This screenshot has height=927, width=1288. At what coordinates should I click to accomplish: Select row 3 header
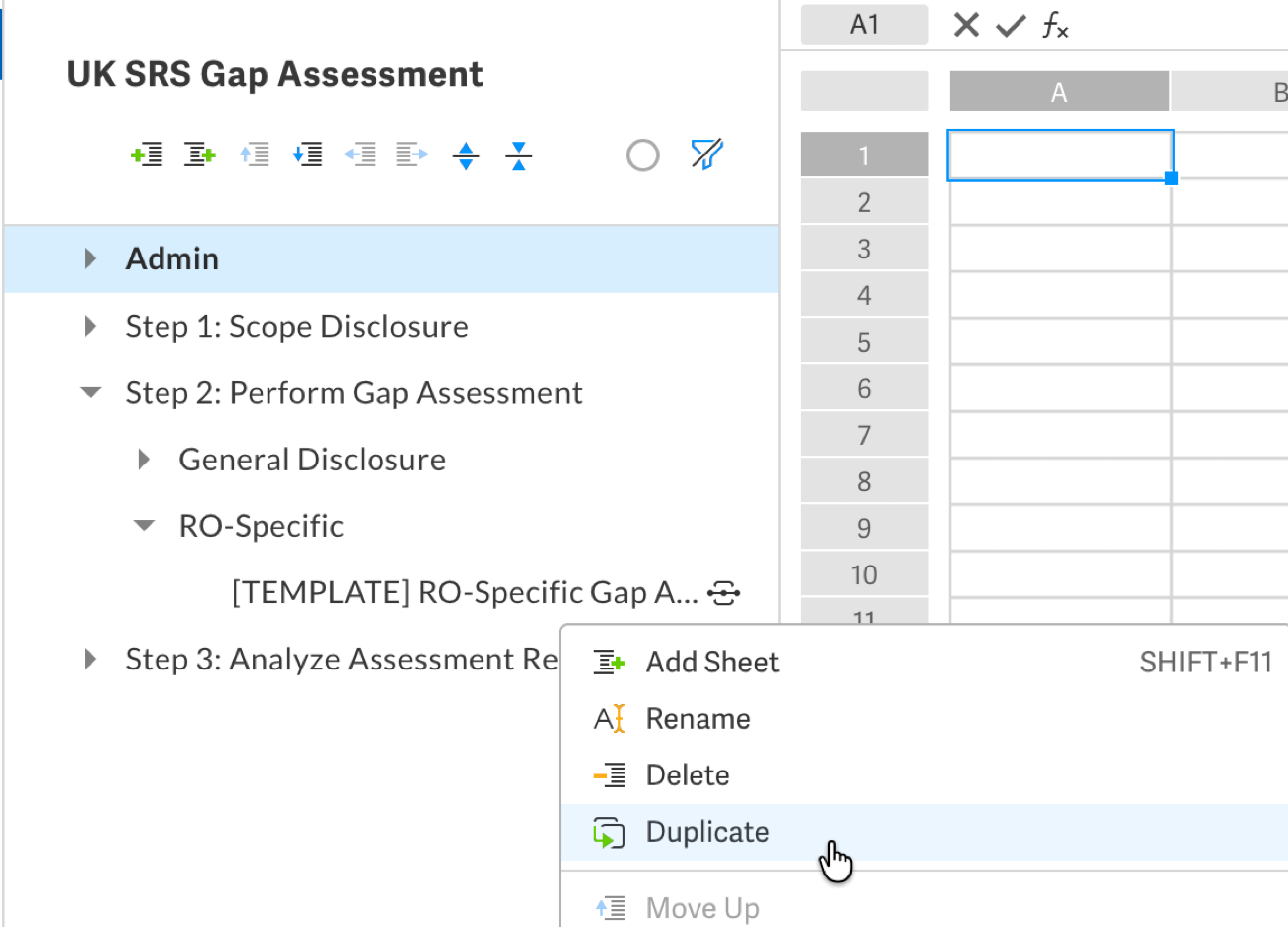click(x=864, y=249)
